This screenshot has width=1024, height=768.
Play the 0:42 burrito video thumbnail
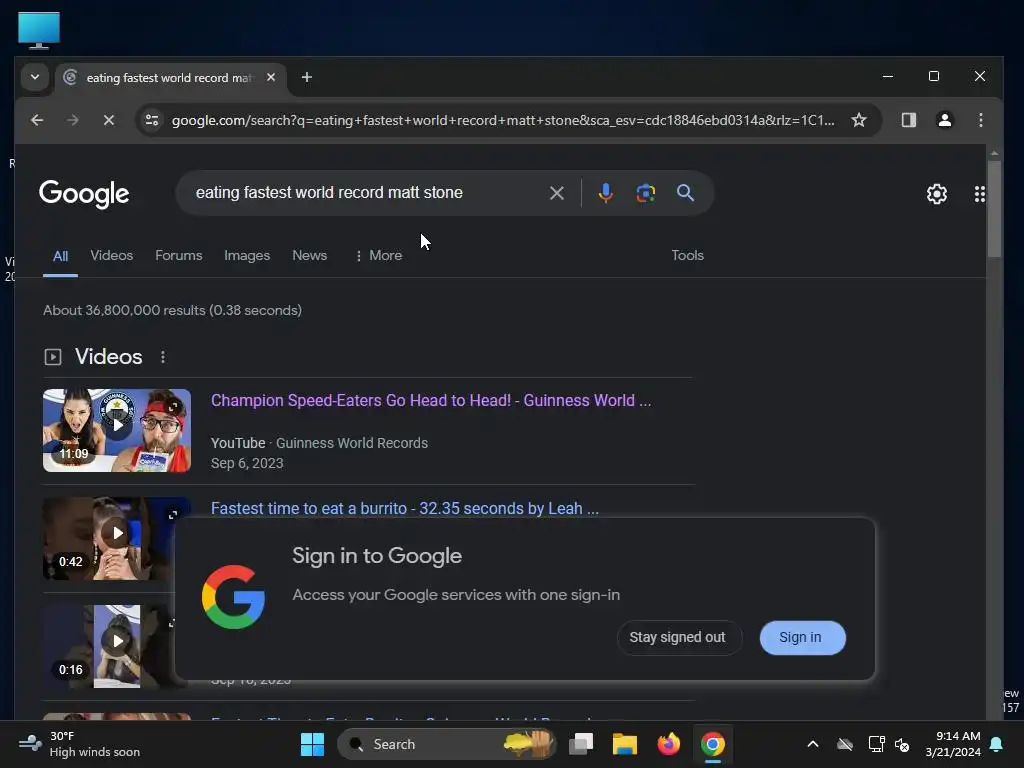(x=109, y=539)
